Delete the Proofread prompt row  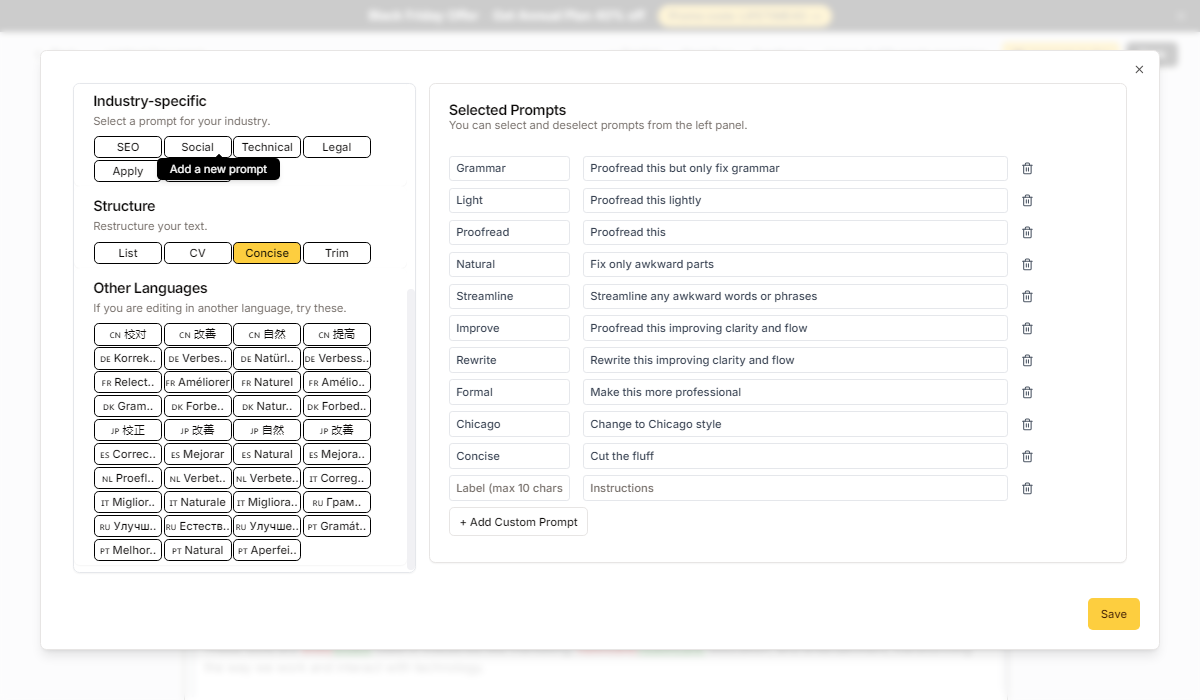point(1027,233)
